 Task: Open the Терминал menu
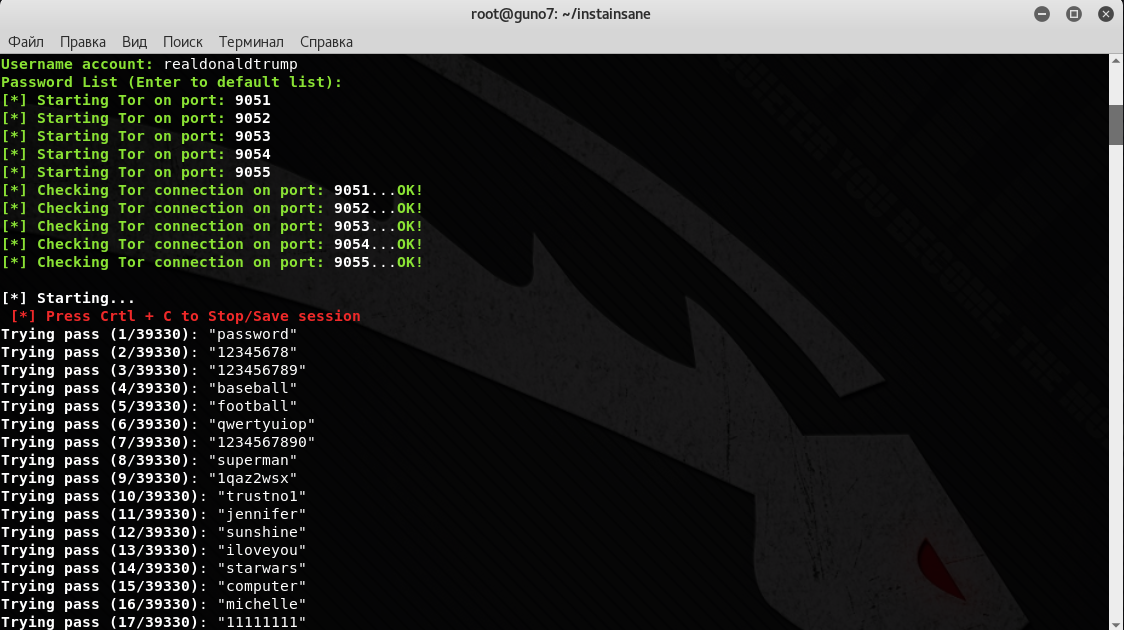pyautogui.click(x=251, y=42)
